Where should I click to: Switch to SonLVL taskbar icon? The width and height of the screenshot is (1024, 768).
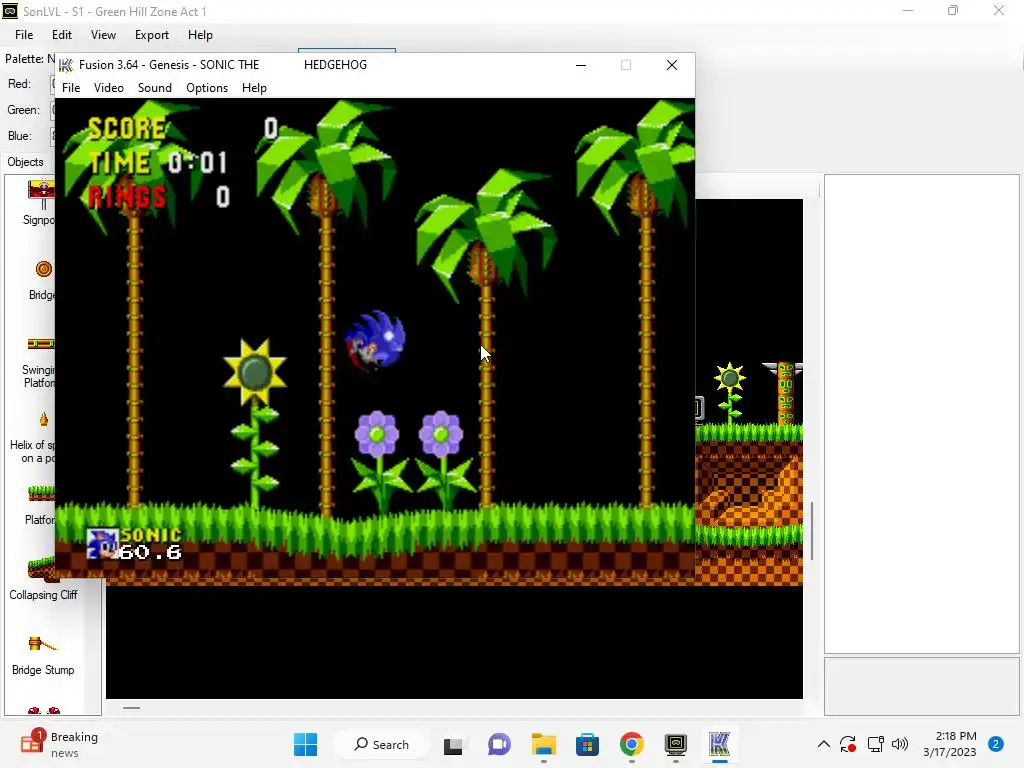coord(675,744)
